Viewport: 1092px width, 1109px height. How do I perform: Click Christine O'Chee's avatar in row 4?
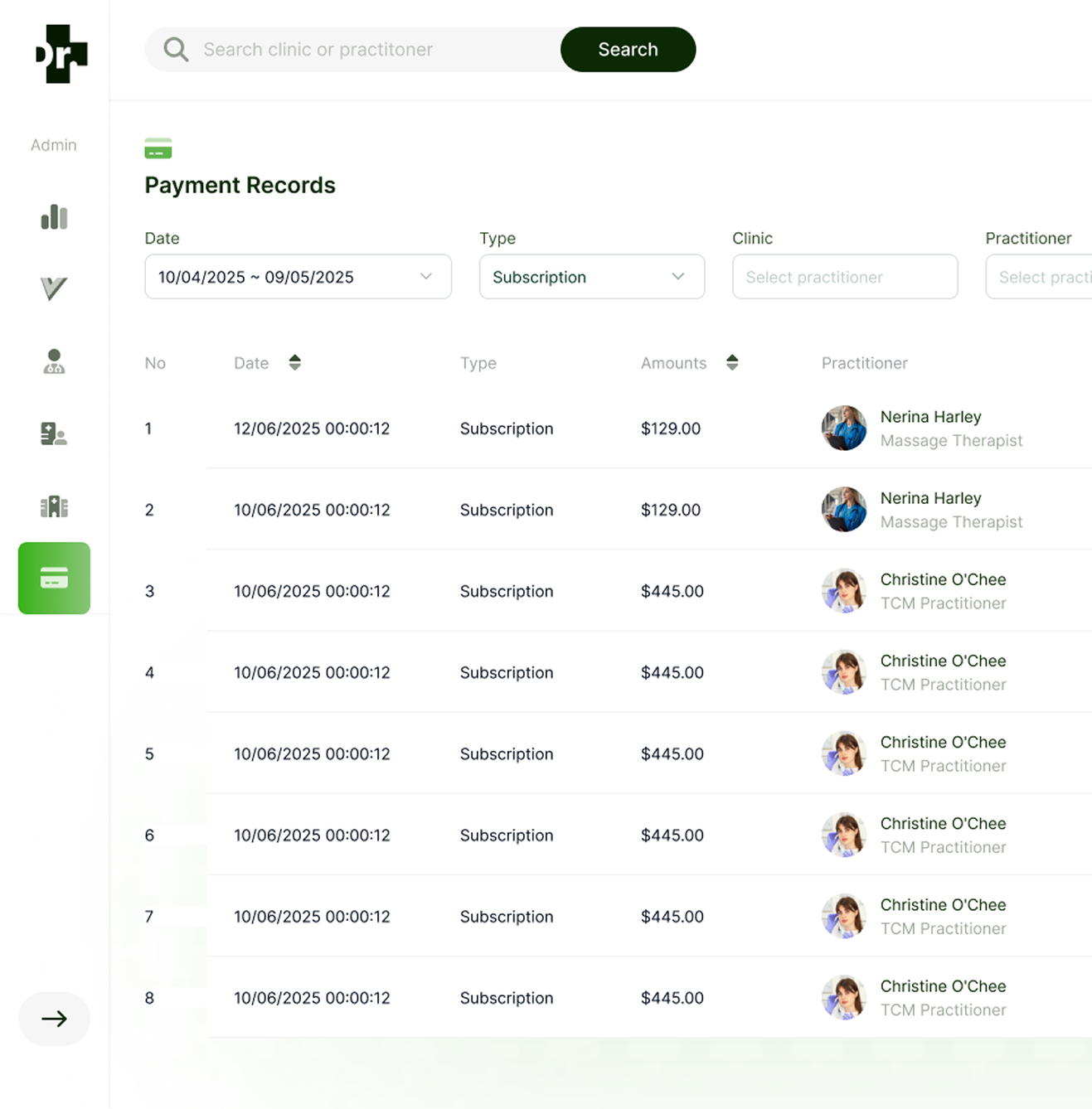click(844, 672)
